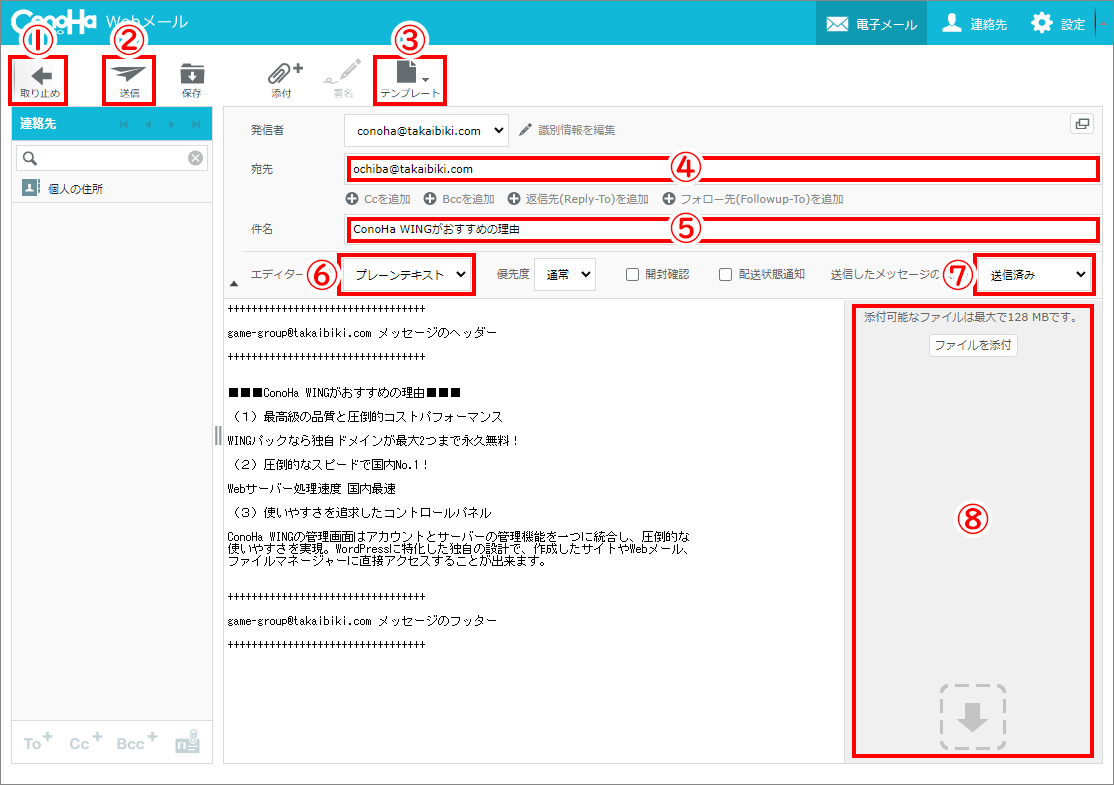Image resolution: width=1114 pixels, height=785 pixels.
Task: Open the テンプレート template menu
Action: coord(410,81)
